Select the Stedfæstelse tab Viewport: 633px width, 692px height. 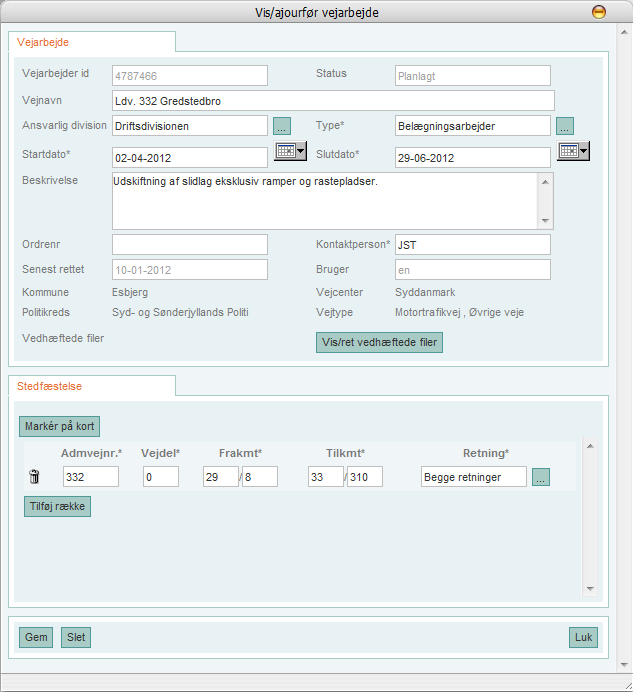pos(50,385)
